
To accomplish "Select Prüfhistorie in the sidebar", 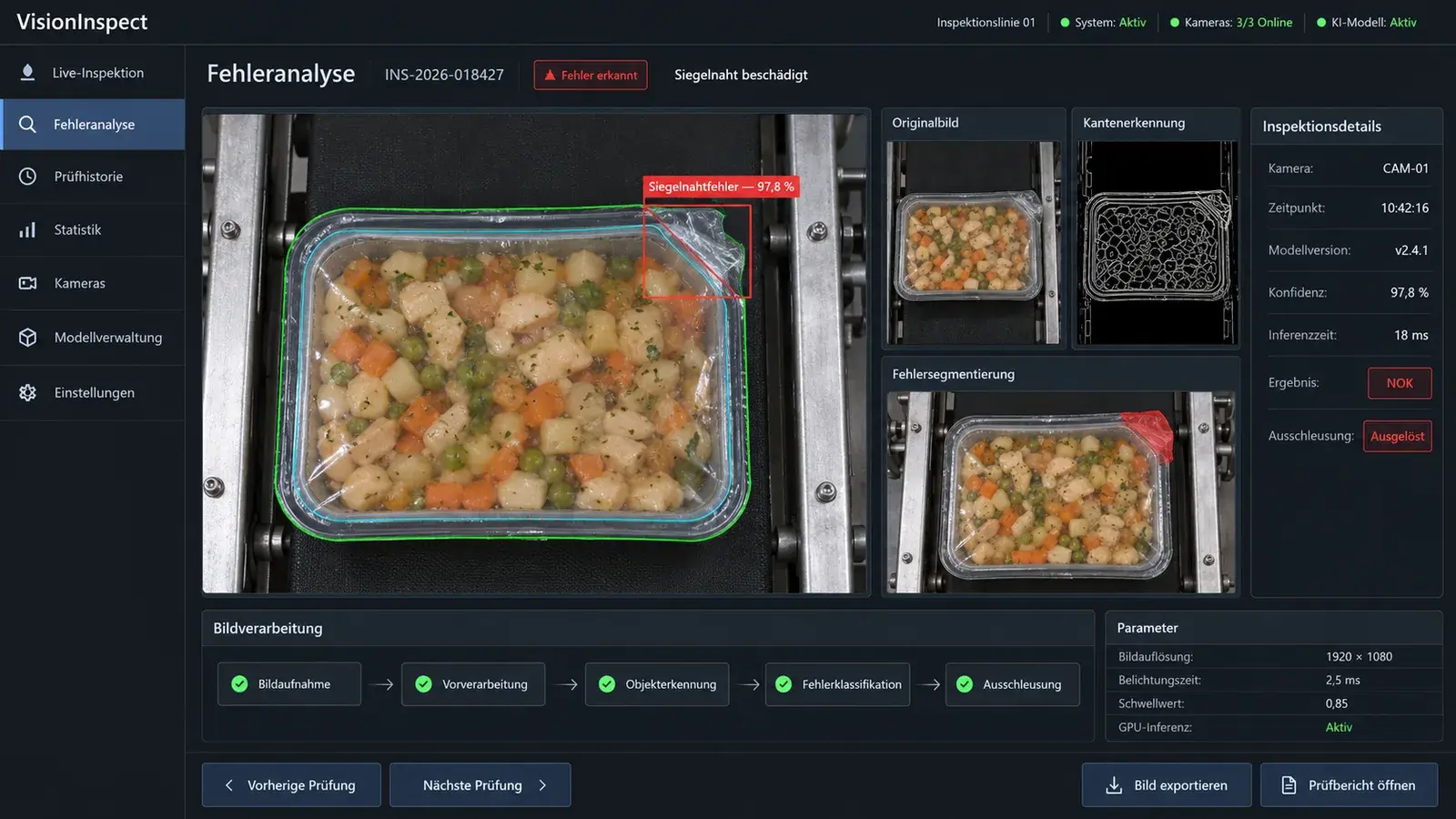I will pyautogui.click(x=92, y=177).
